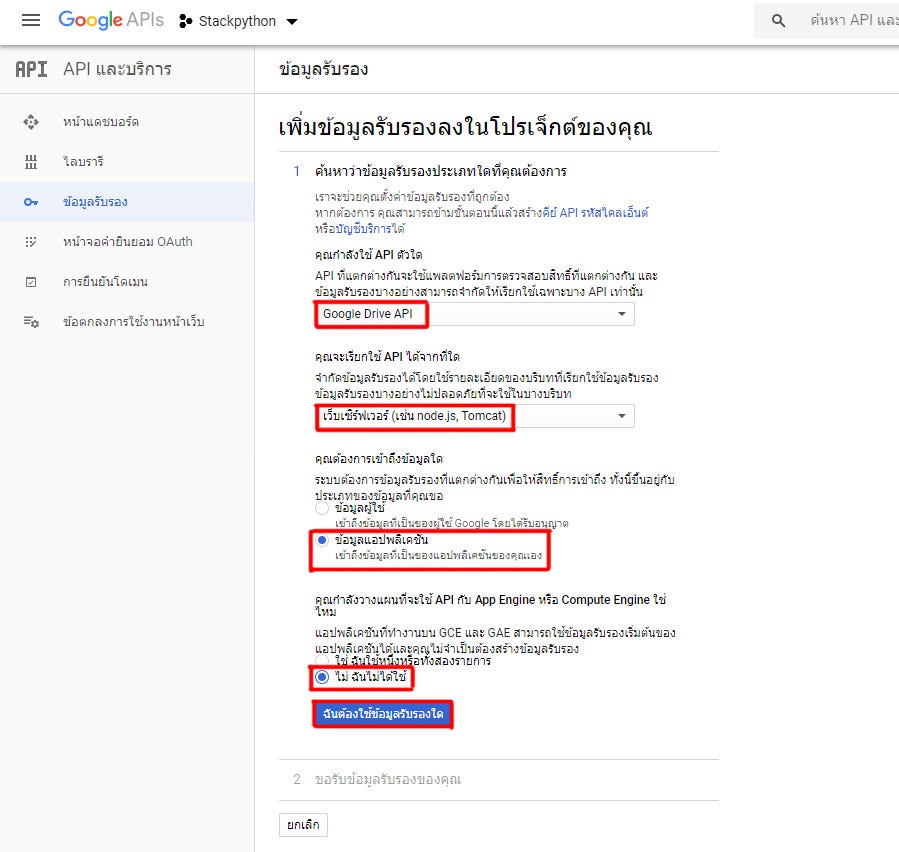Click the search magnifier icon
The image size is (899, 852).
click(x=778, y=21)
